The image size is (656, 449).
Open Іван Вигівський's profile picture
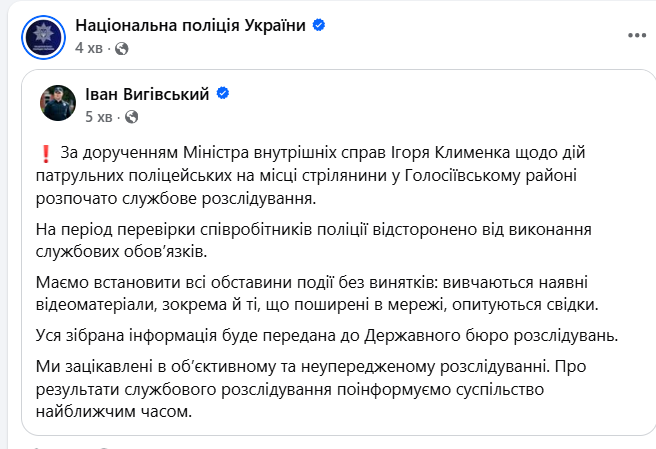[x=58, y=104]
